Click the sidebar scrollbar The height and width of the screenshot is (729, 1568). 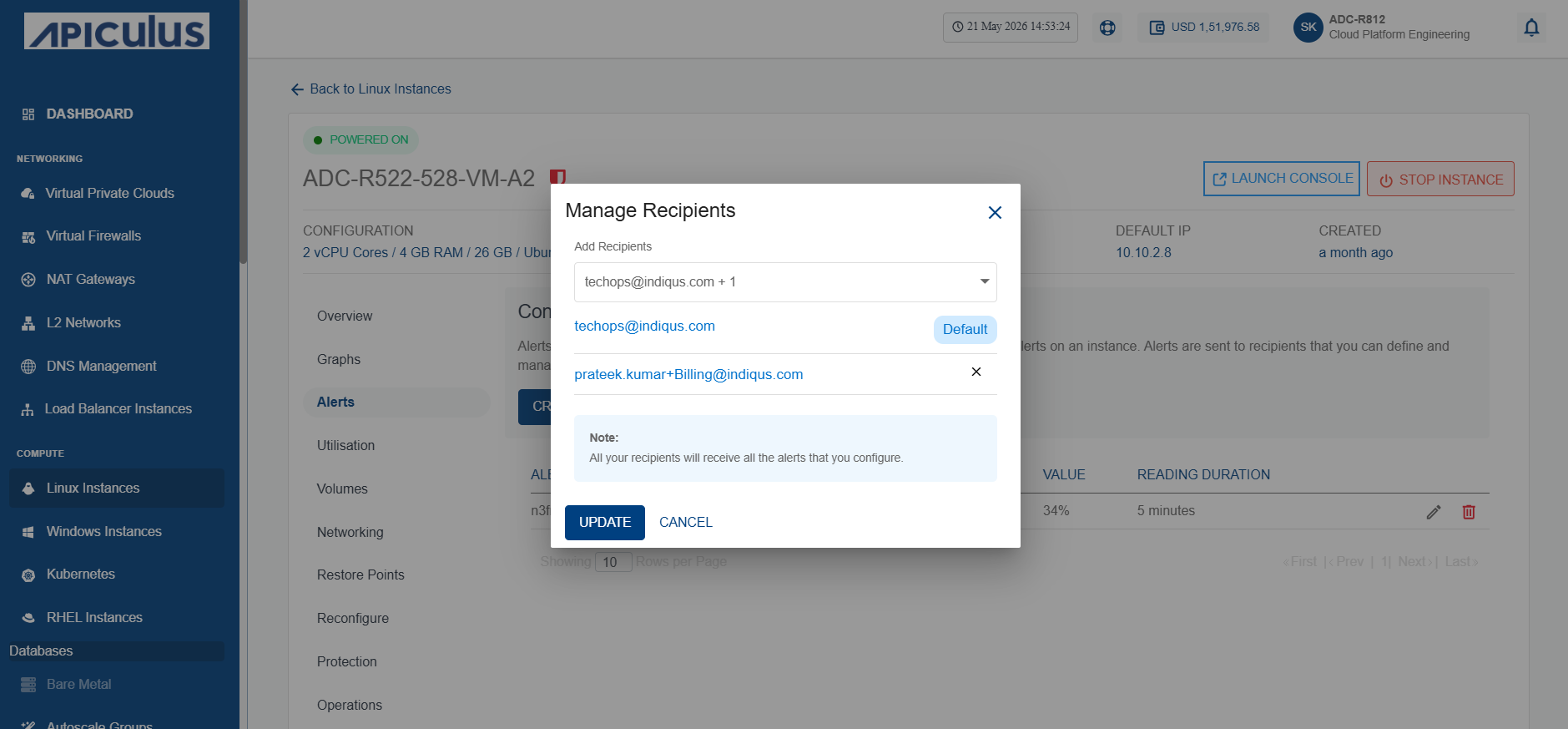[244, 134]
